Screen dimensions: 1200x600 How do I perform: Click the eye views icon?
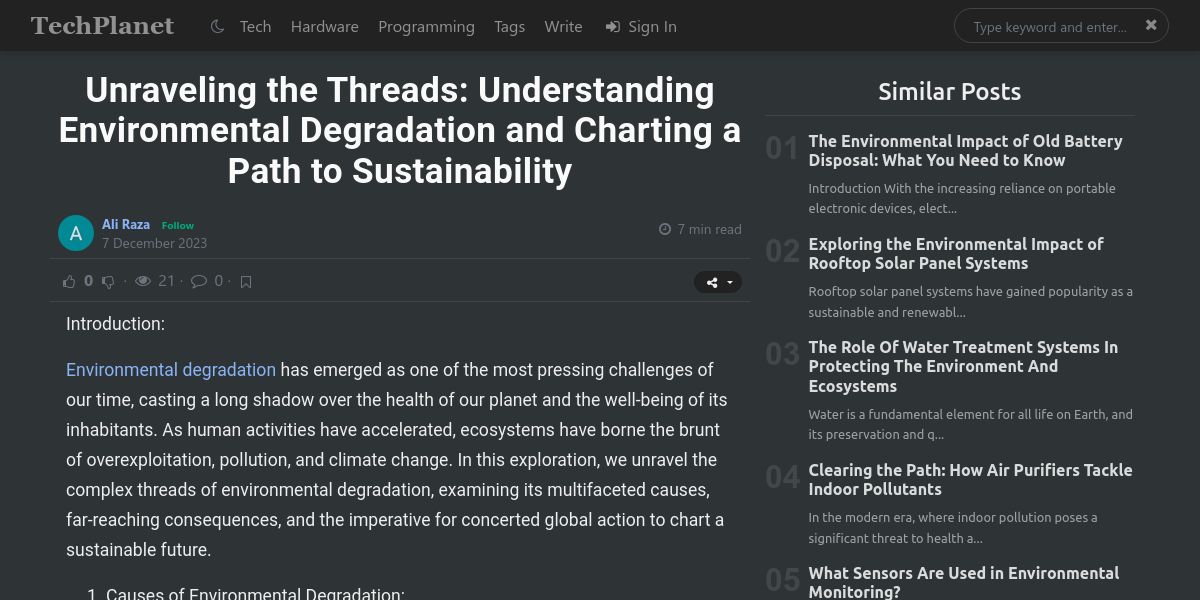click(143, 281)
